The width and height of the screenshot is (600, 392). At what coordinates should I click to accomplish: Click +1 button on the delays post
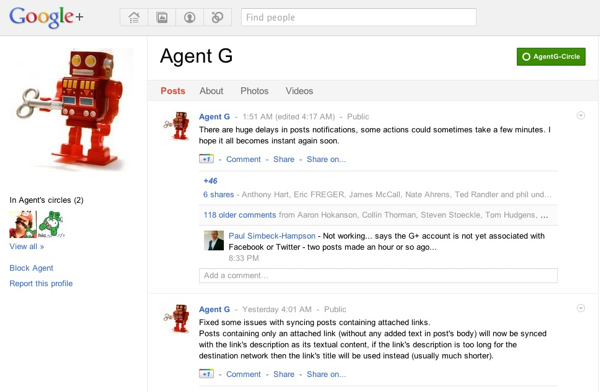(x=206, y=159)
